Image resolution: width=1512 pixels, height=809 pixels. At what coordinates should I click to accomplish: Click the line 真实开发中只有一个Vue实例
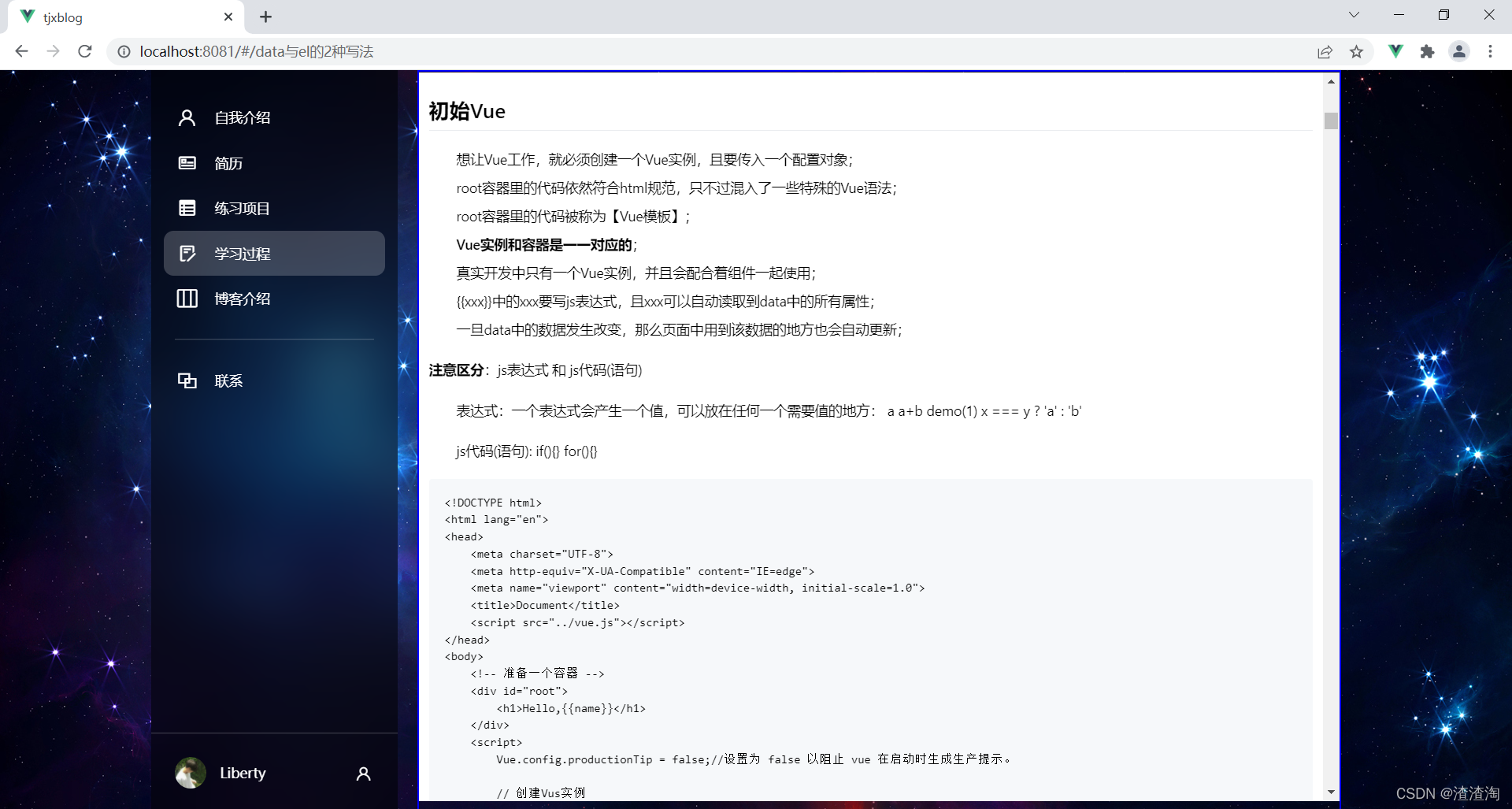[x=636, y=273]
